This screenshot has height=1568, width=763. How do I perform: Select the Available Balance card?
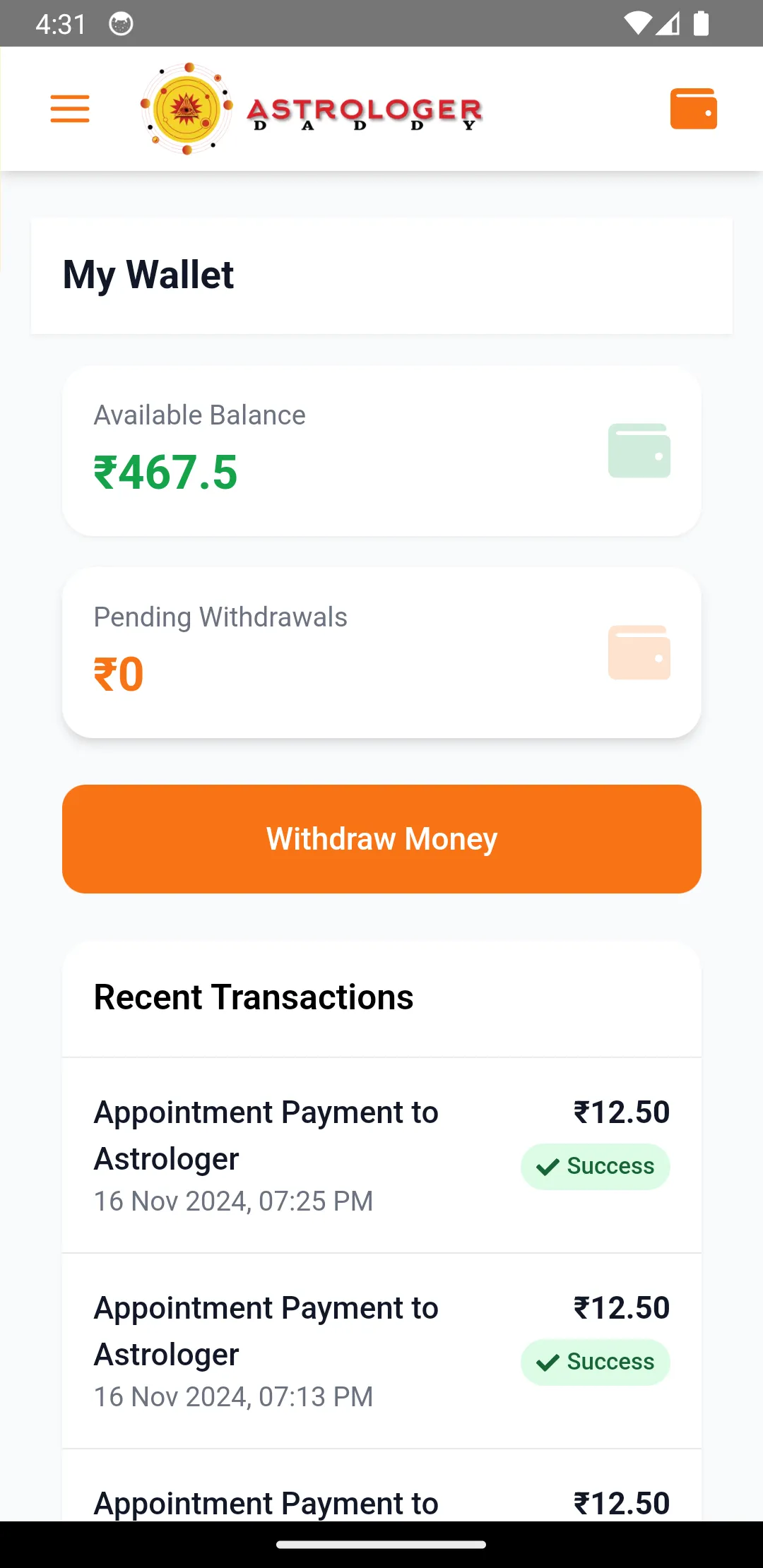381,451
